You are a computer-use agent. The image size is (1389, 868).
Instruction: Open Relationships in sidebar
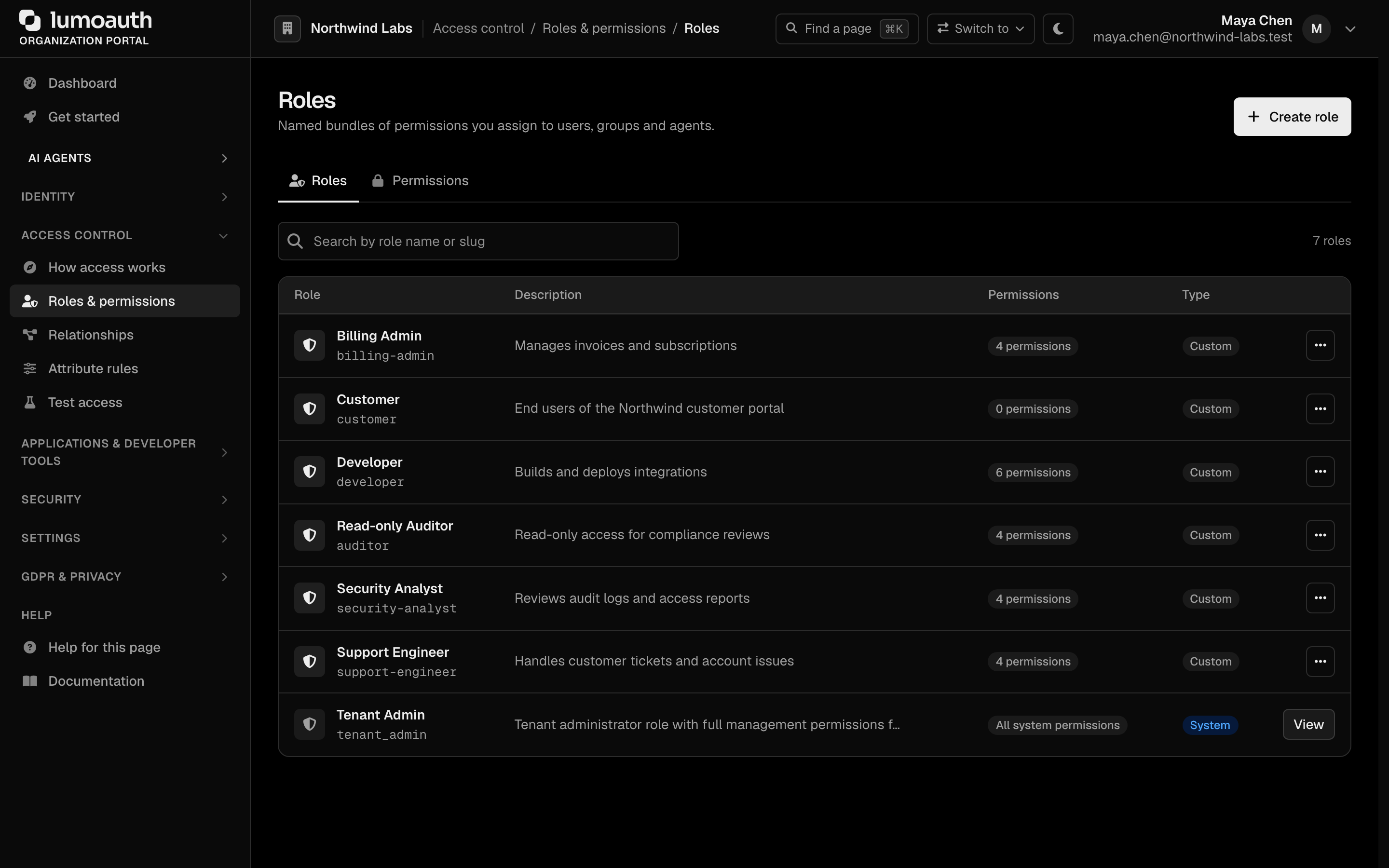point(124,335)
